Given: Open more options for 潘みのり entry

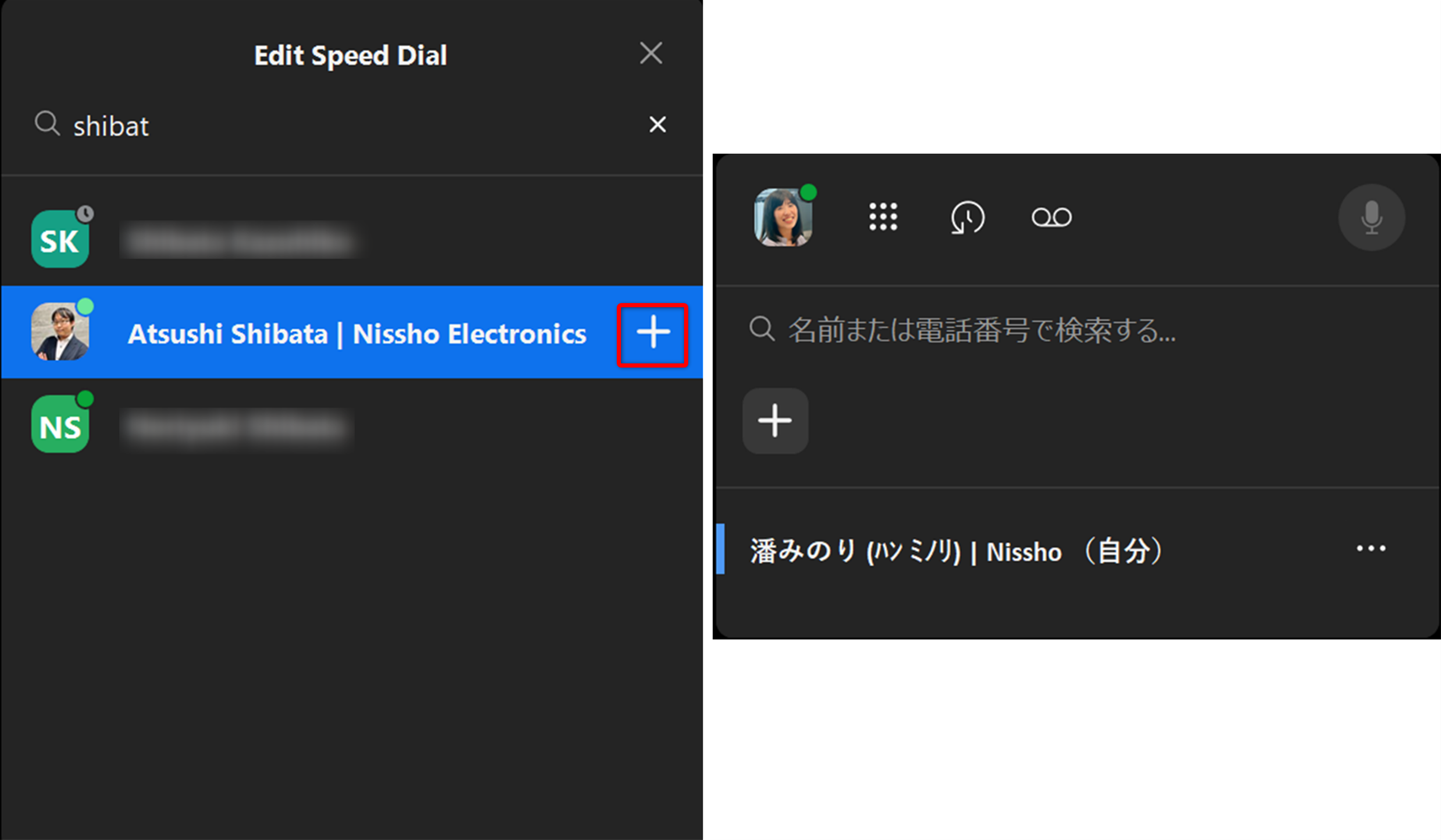Looking at the screenshot, I should click(x=1370, y=549).
